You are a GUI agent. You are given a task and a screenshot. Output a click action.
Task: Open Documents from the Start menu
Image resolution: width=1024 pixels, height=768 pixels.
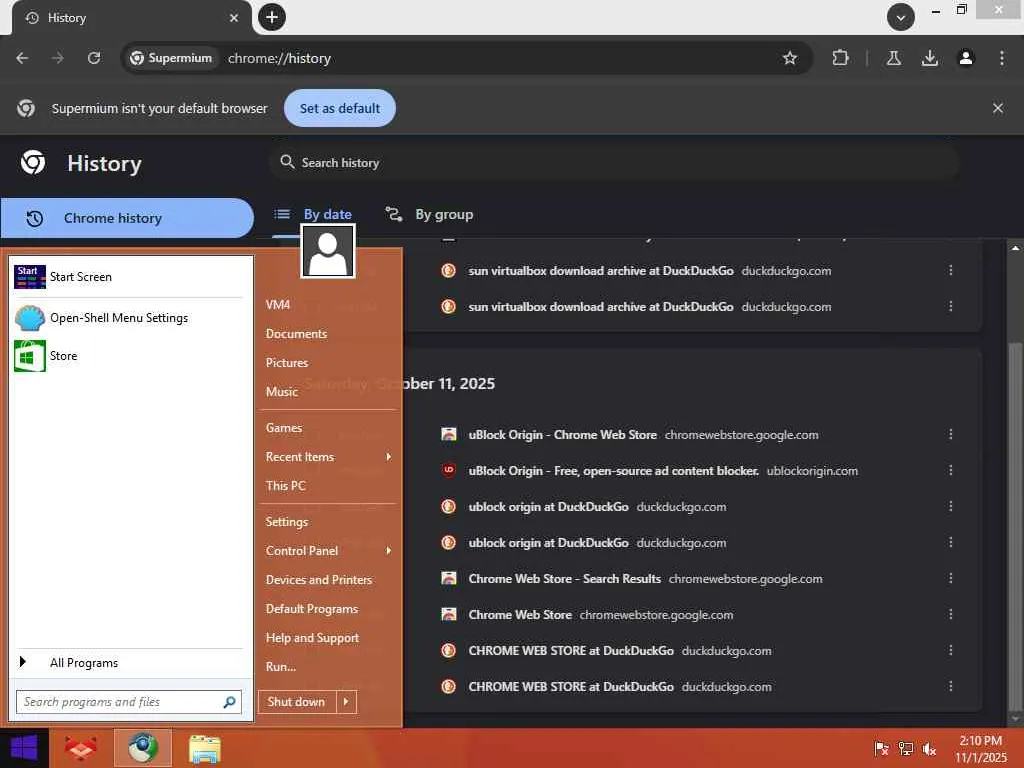tap(328, 334)
